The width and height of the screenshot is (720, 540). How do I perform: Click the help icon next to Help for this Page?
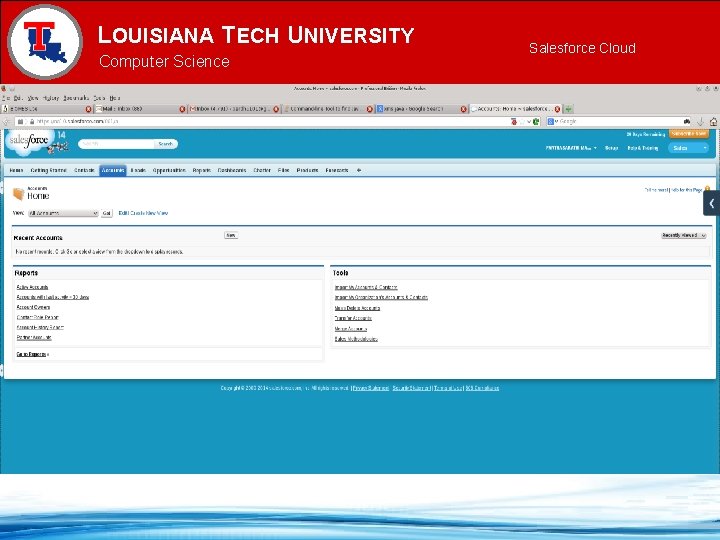[707, 189]
